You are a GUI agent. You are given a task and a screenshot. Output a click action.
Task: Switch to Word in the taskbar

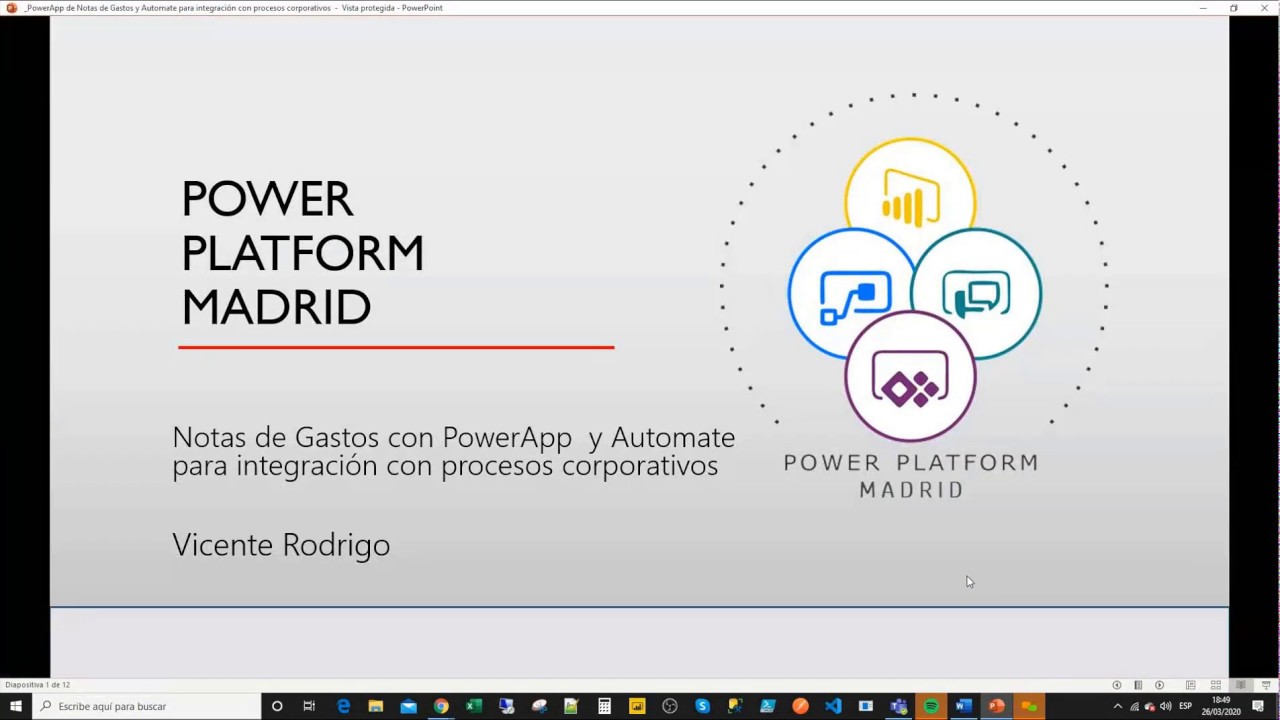pos(963,706)
